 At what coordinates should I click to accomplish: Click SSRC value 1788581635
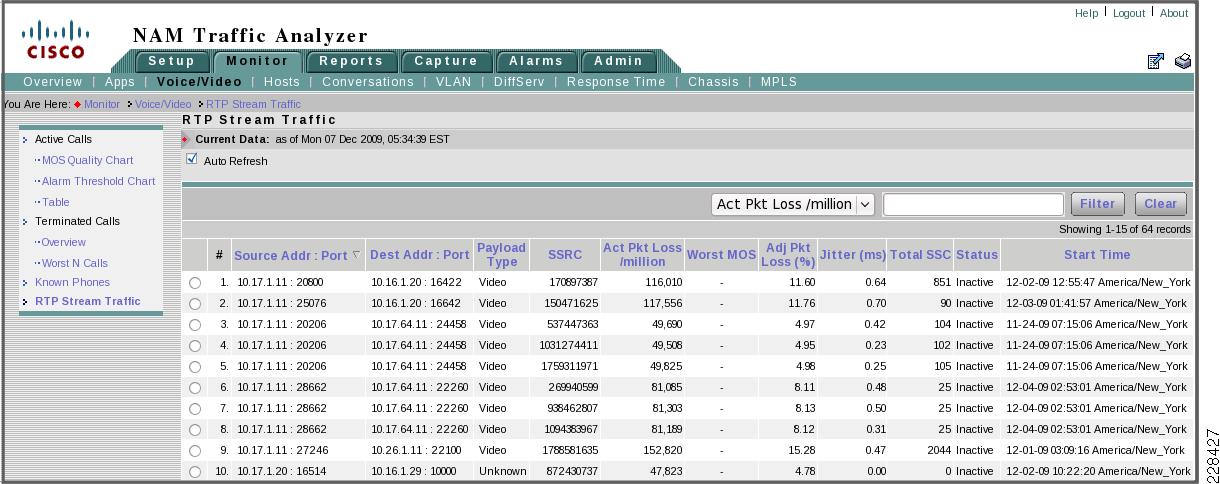pyautogui.click(x=568, y=450)
